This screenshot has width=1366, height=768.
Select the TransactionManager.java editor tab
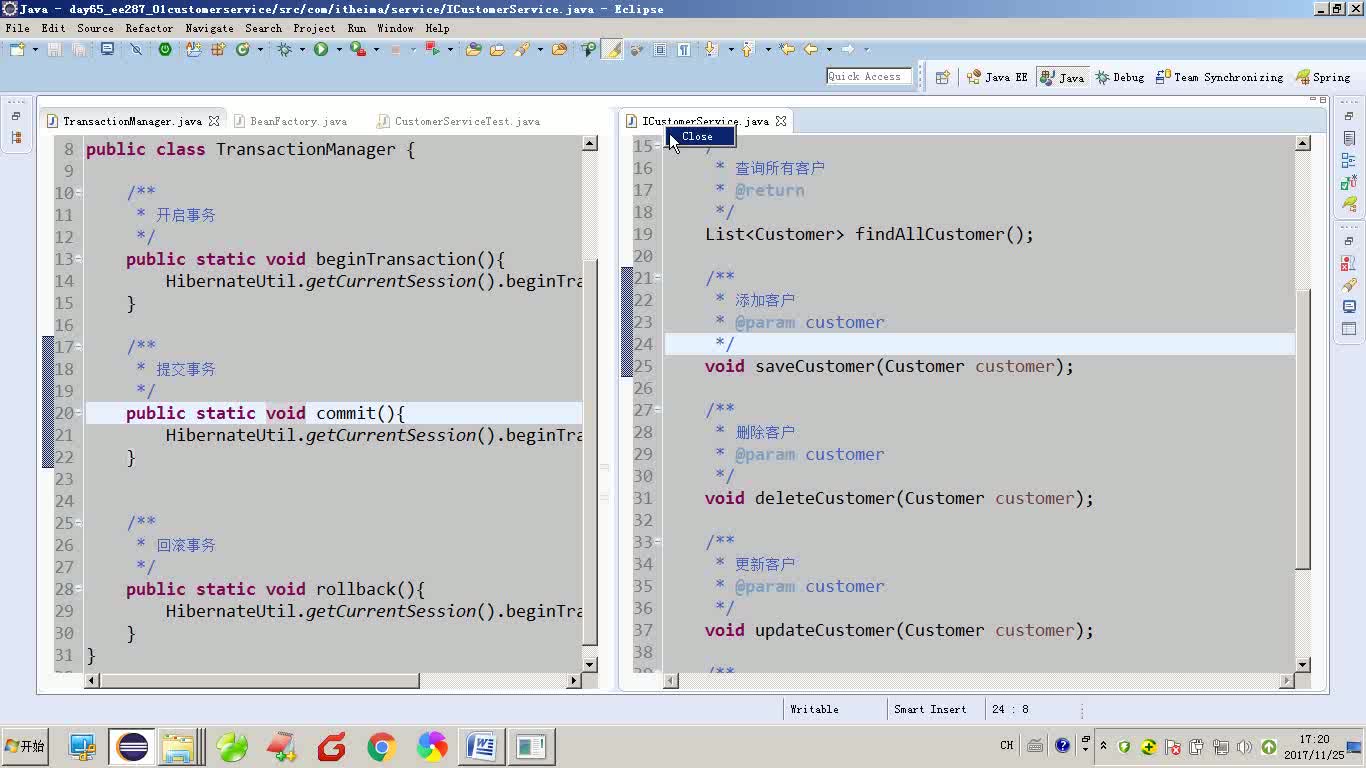pos(132,121)
